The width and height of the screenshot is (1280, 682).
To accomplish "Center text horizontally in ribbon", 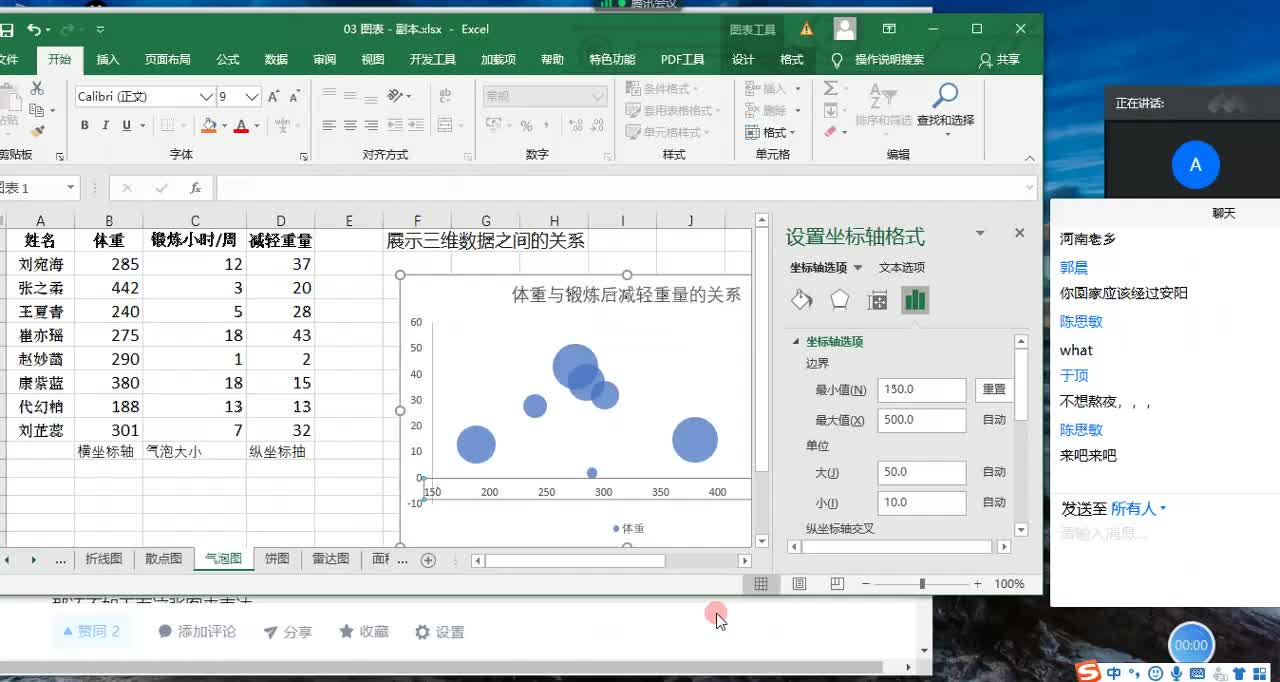I will point(350,126).
